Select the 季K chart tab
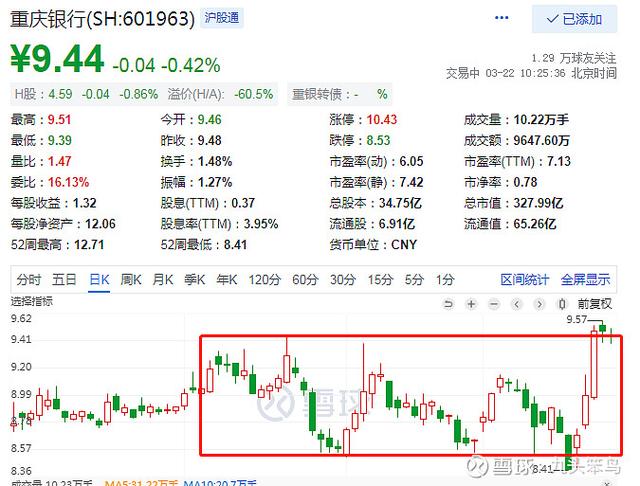This screenshot has width=640, height=486. (x=194, y=280)
